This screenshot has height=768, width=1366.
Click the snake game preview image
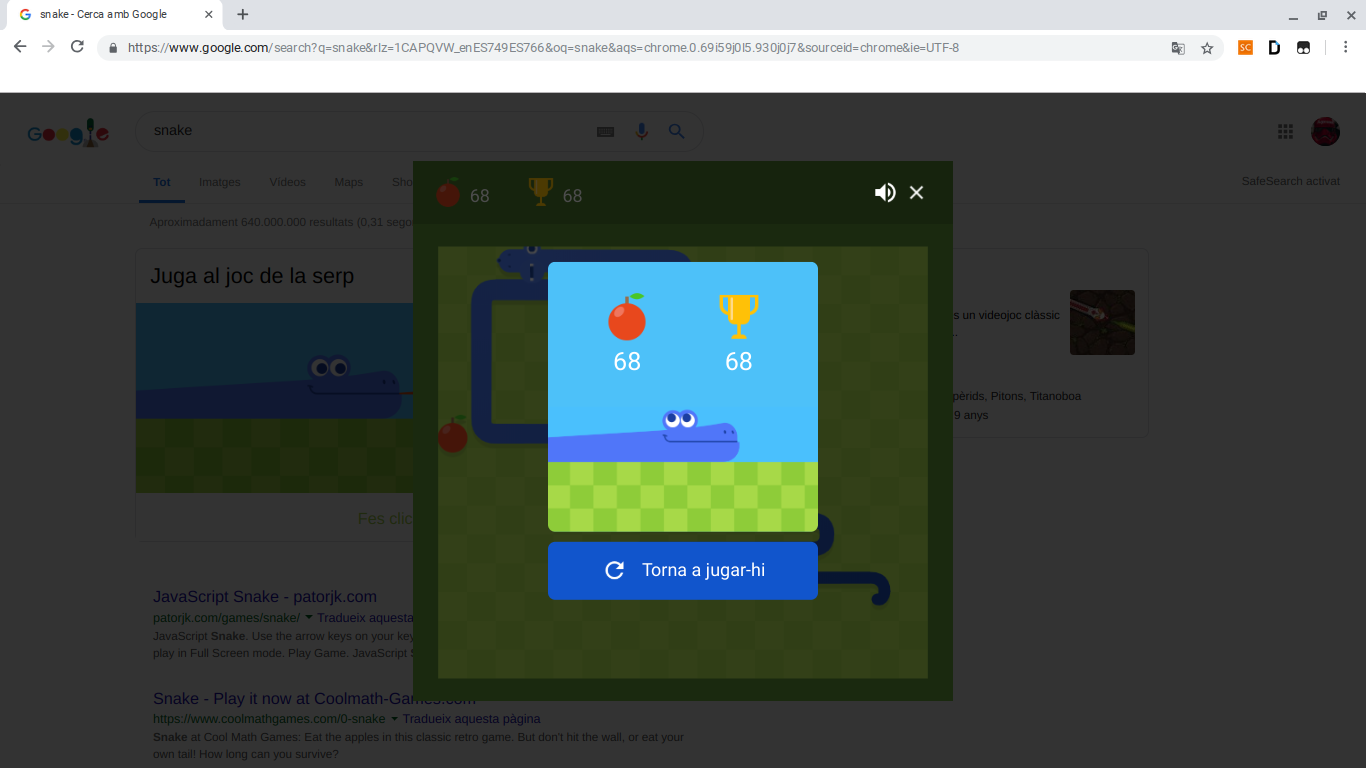(x=275, y=398)
